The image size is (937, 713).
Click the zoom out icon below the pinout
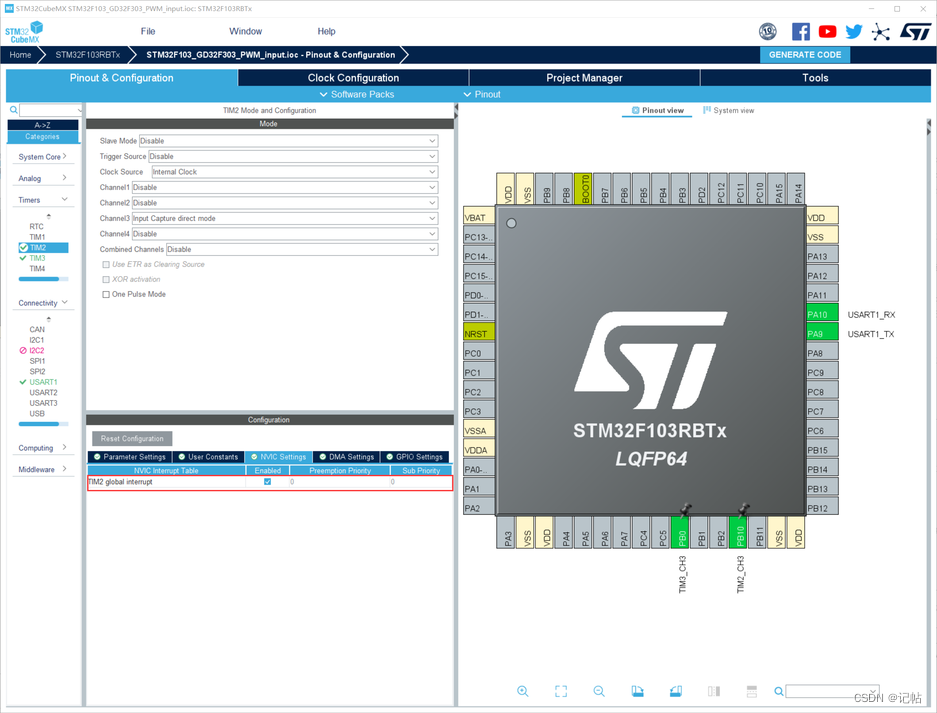pos(599,691)
